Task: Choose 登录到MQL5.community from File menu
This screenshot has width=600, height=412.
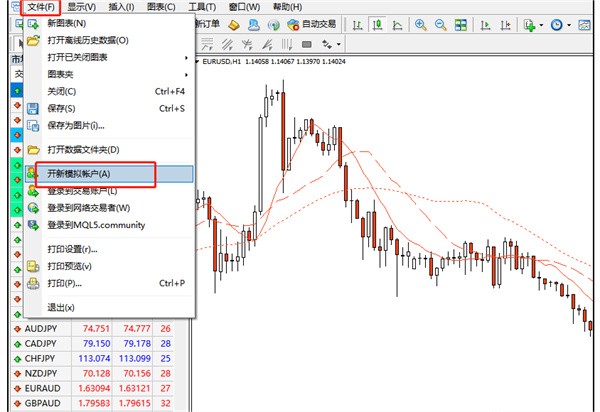Action: pyautogui.click(x=95, y=225)
